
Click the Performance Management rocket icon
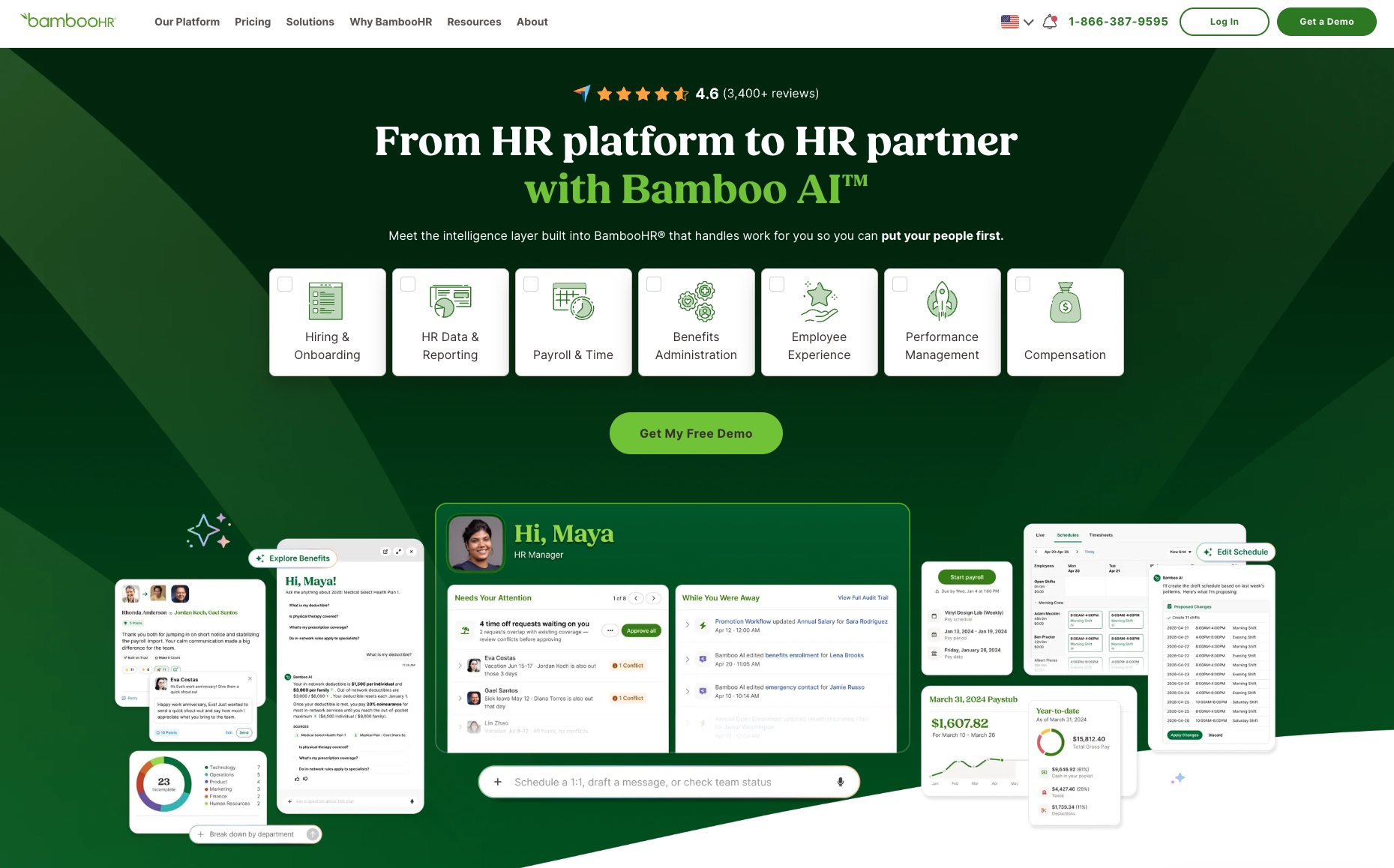942,301
